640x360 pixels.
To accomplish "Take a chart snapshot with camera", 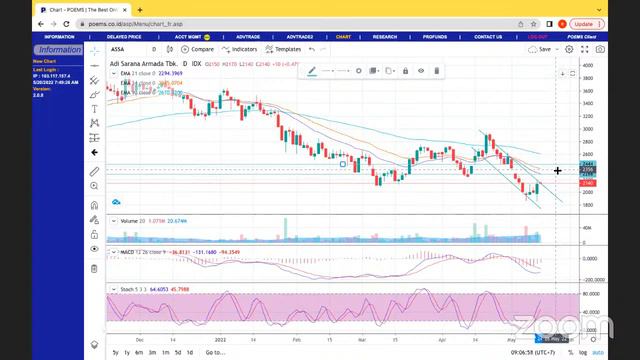I will [x=600, y=49].
